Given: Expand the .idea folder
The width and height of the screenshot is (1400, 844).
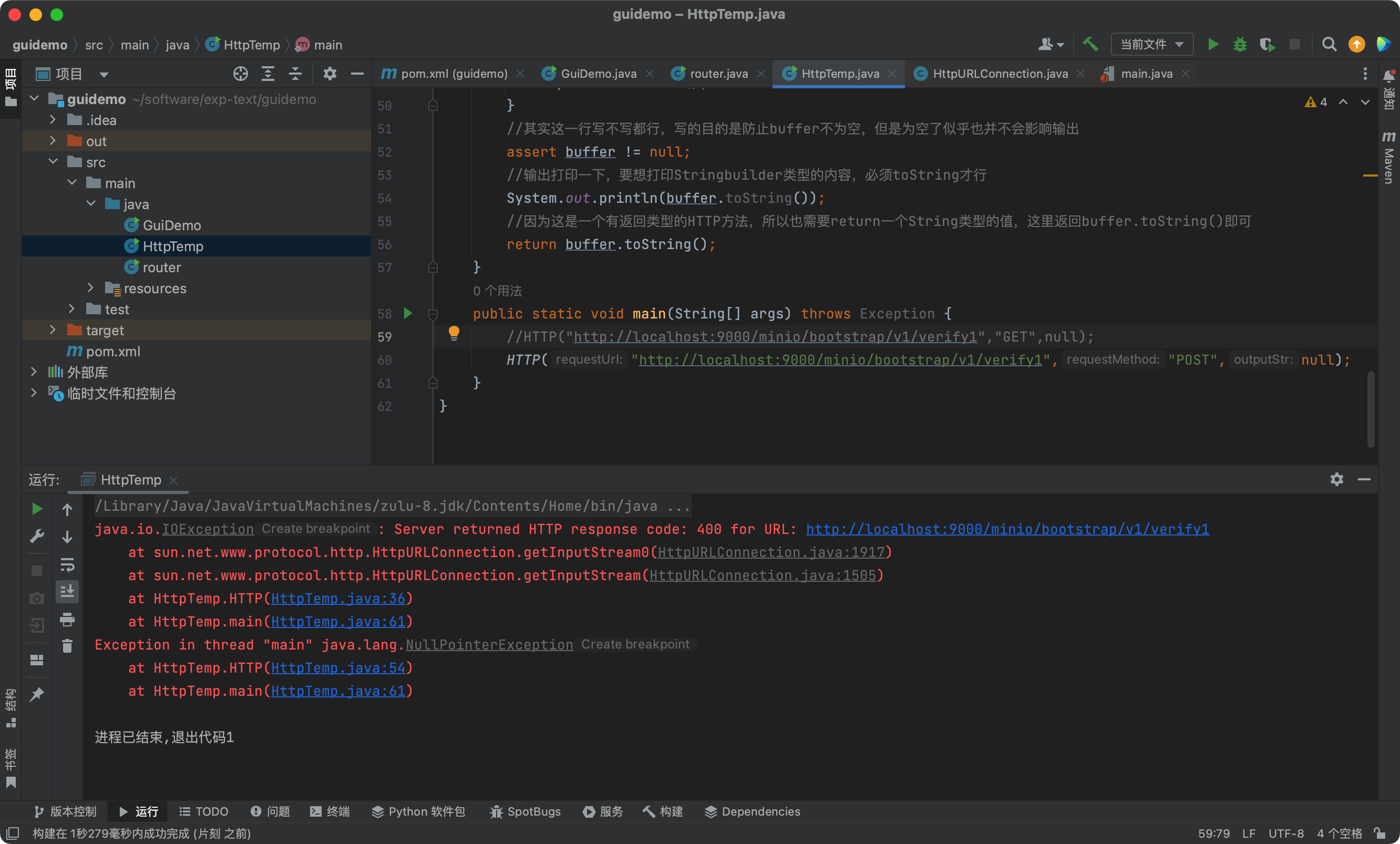Looking at the screenshot, I should [53, 120].
